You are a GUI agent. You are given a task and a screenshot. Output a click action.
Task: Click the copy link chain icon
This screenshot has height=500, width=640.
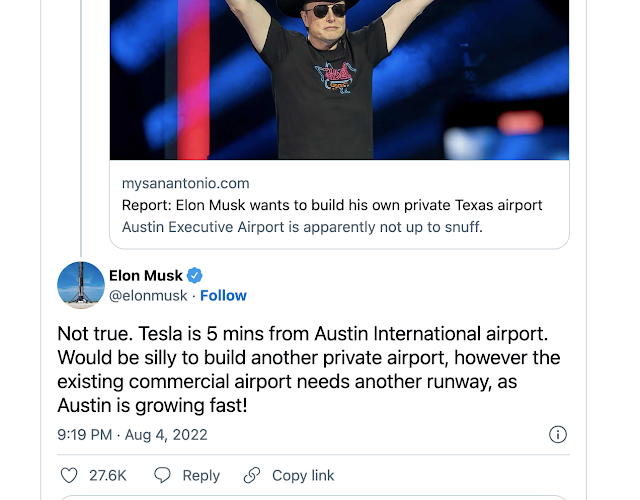click(x=252, y=475)
